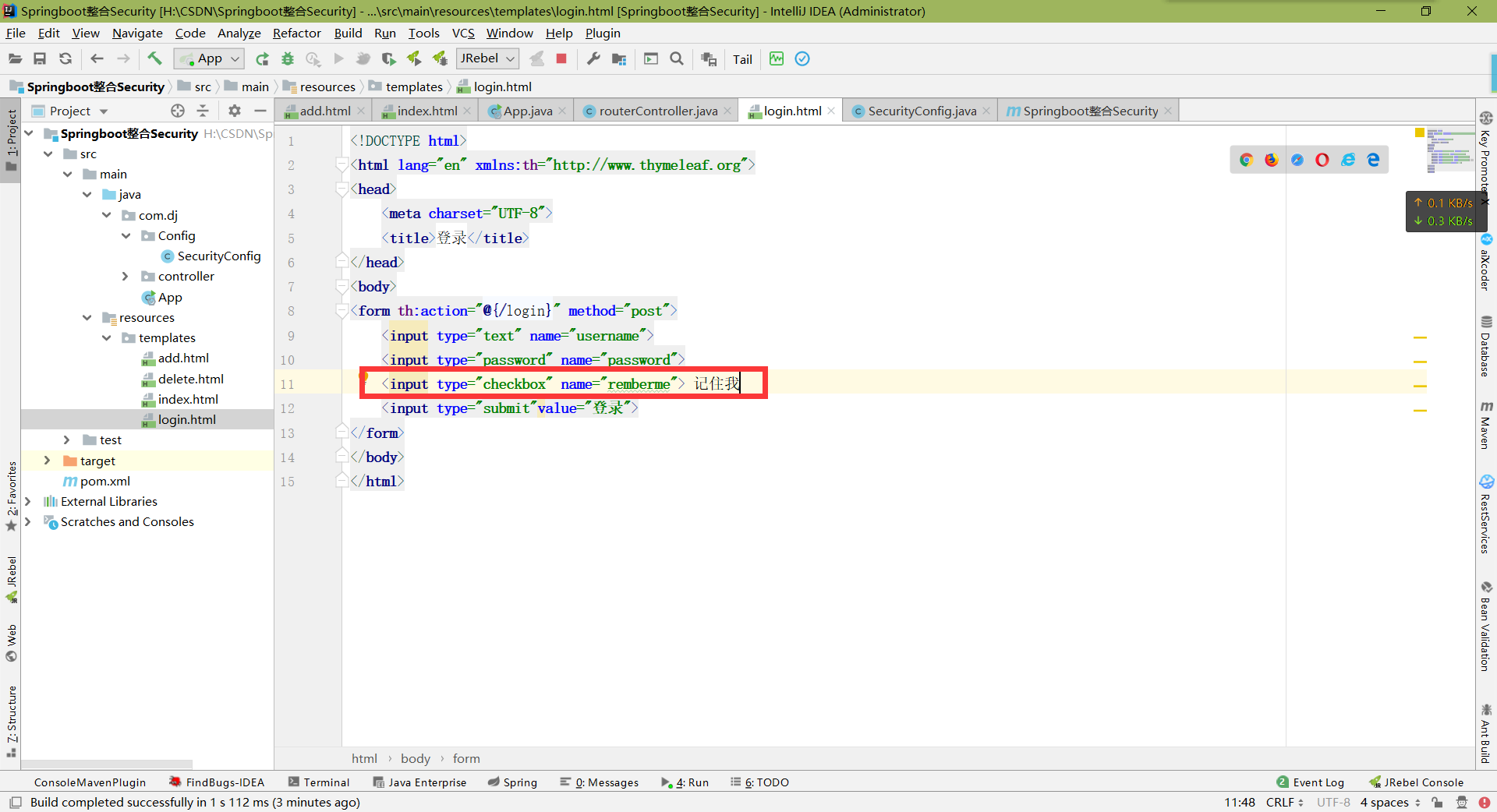This screenshot has width=1497, height=812.
Task: Click the lock icon in status bar
Action: (1437, 802)
